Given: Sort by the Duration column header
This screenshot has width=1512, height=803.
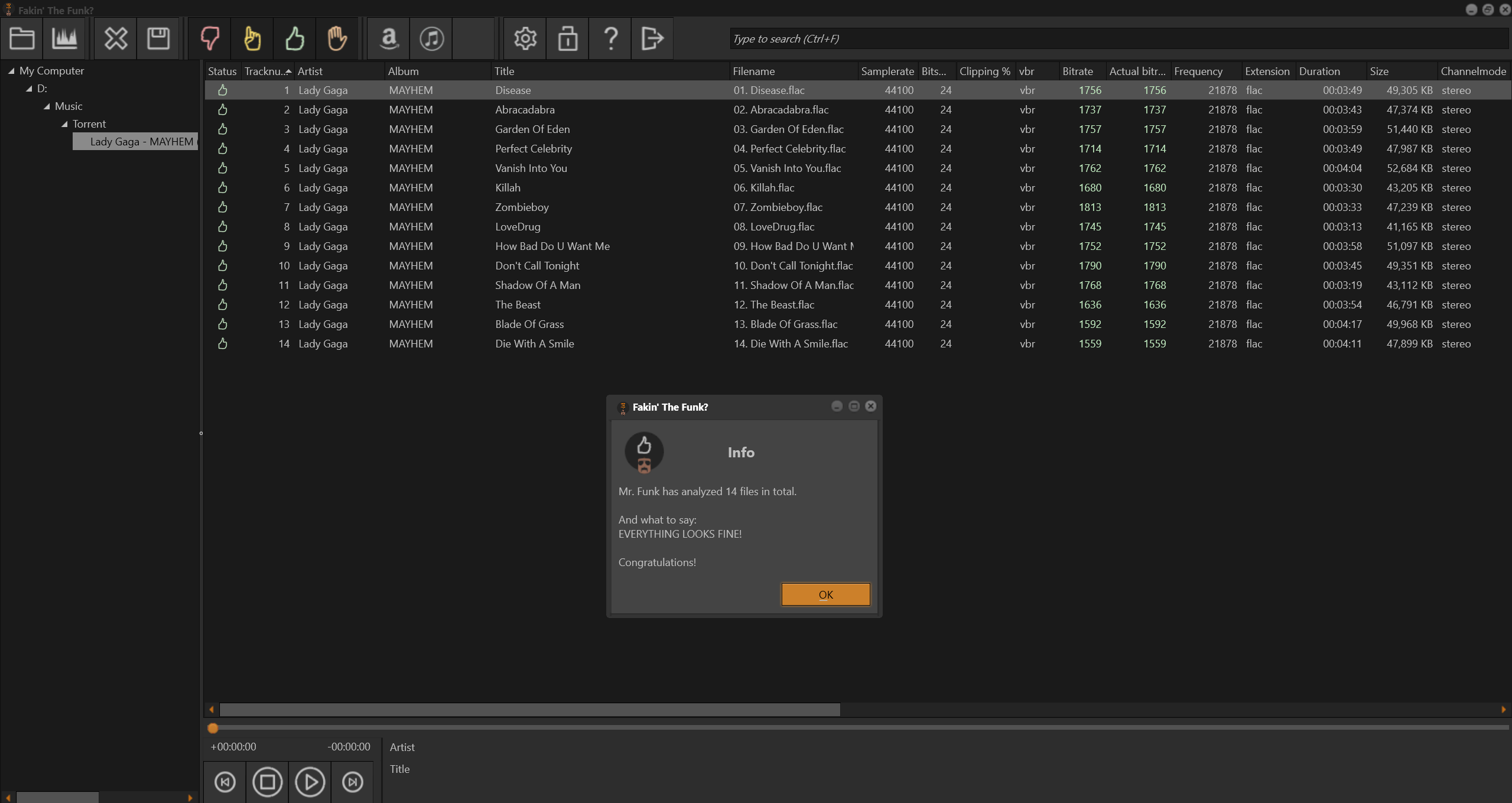Looking at the screenshot, I should click(x=1319, y=71).
